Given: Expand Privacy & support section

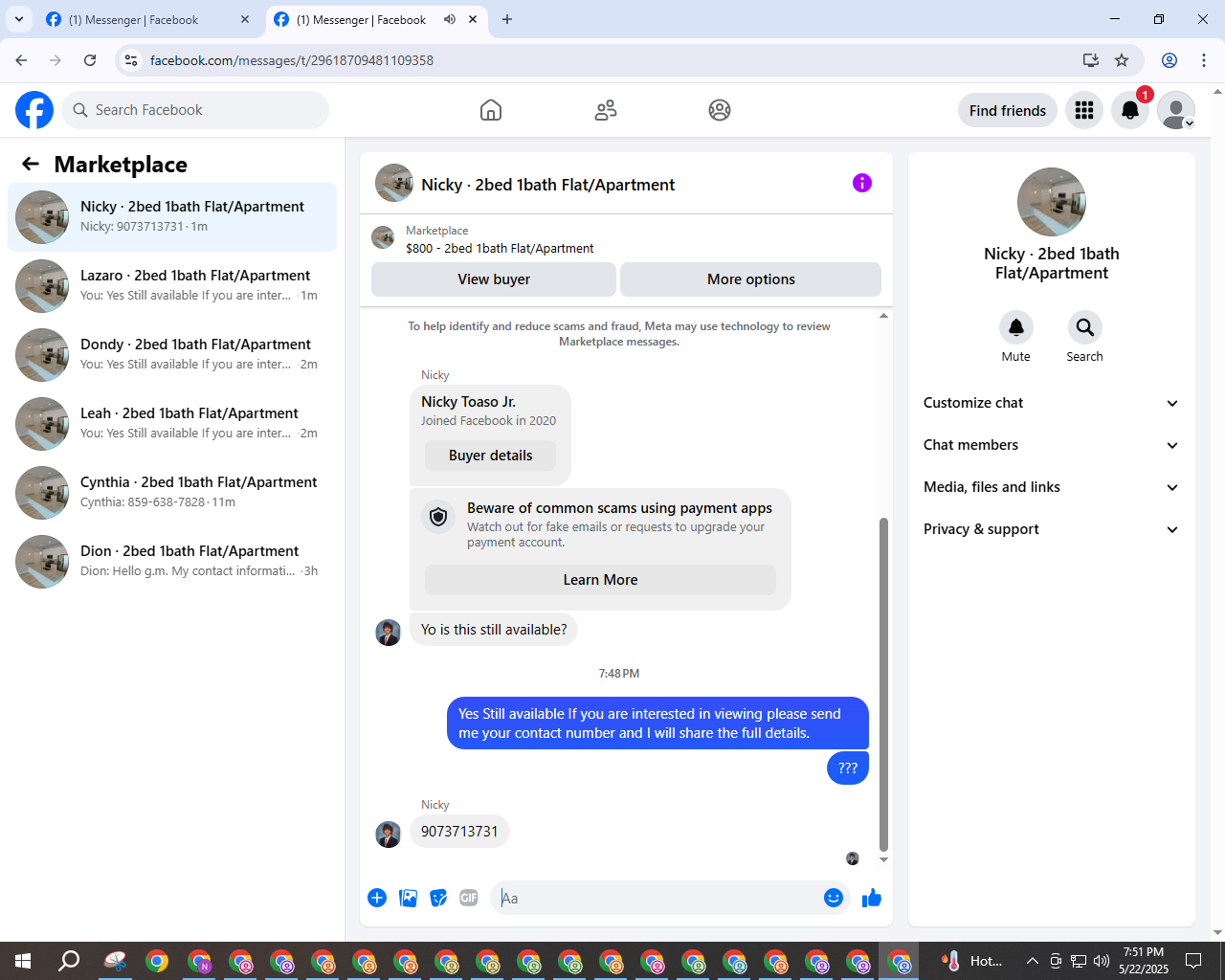Looking at the screenshot, I should click(1051, 529).
